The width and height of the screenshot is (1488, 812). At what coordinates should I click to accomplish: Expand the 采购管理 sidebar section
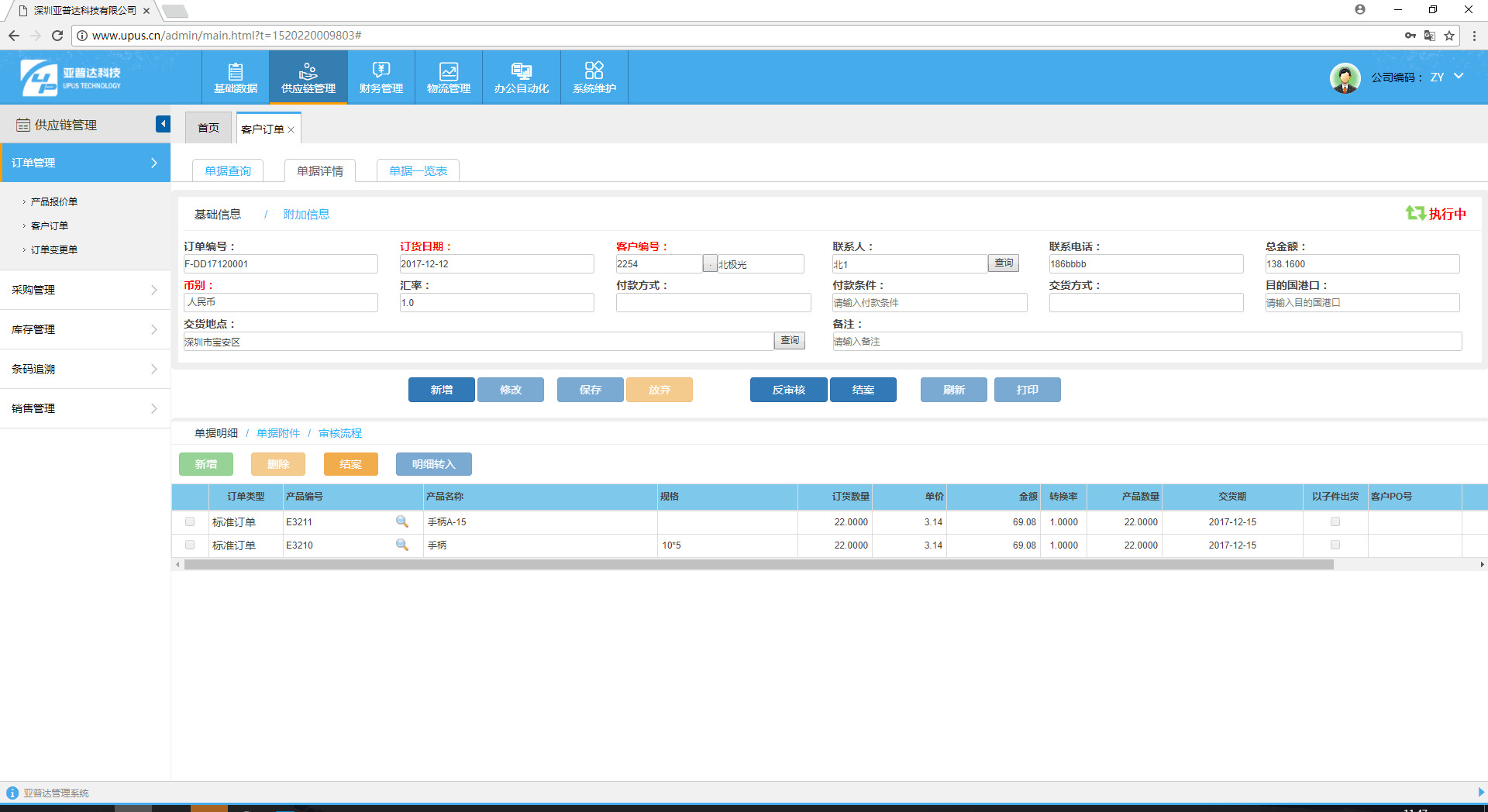[x=85, y=290]
